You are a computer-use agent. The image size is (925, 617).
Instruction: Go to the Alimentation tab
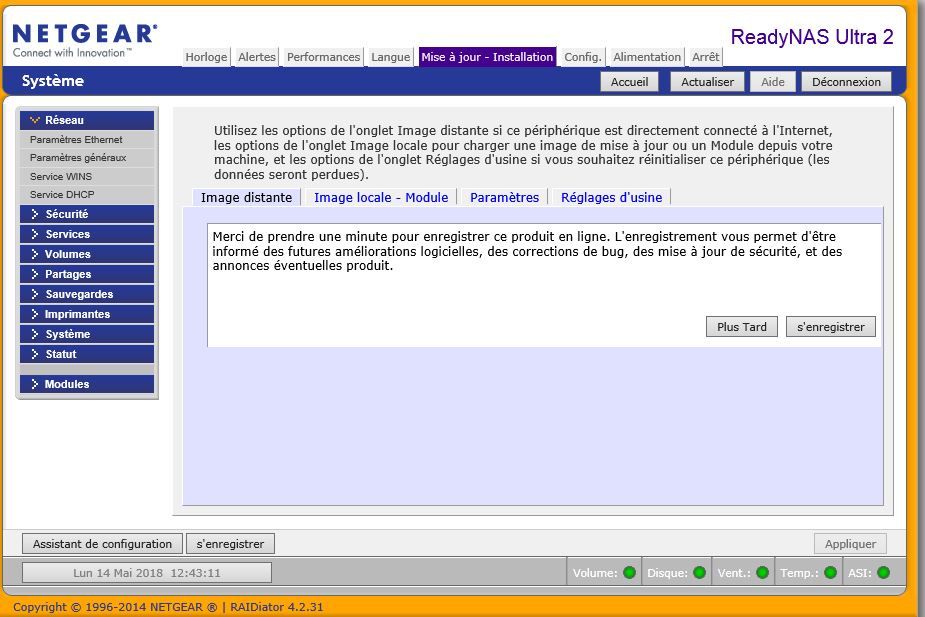pyautogui.click(x=647, y=57)
